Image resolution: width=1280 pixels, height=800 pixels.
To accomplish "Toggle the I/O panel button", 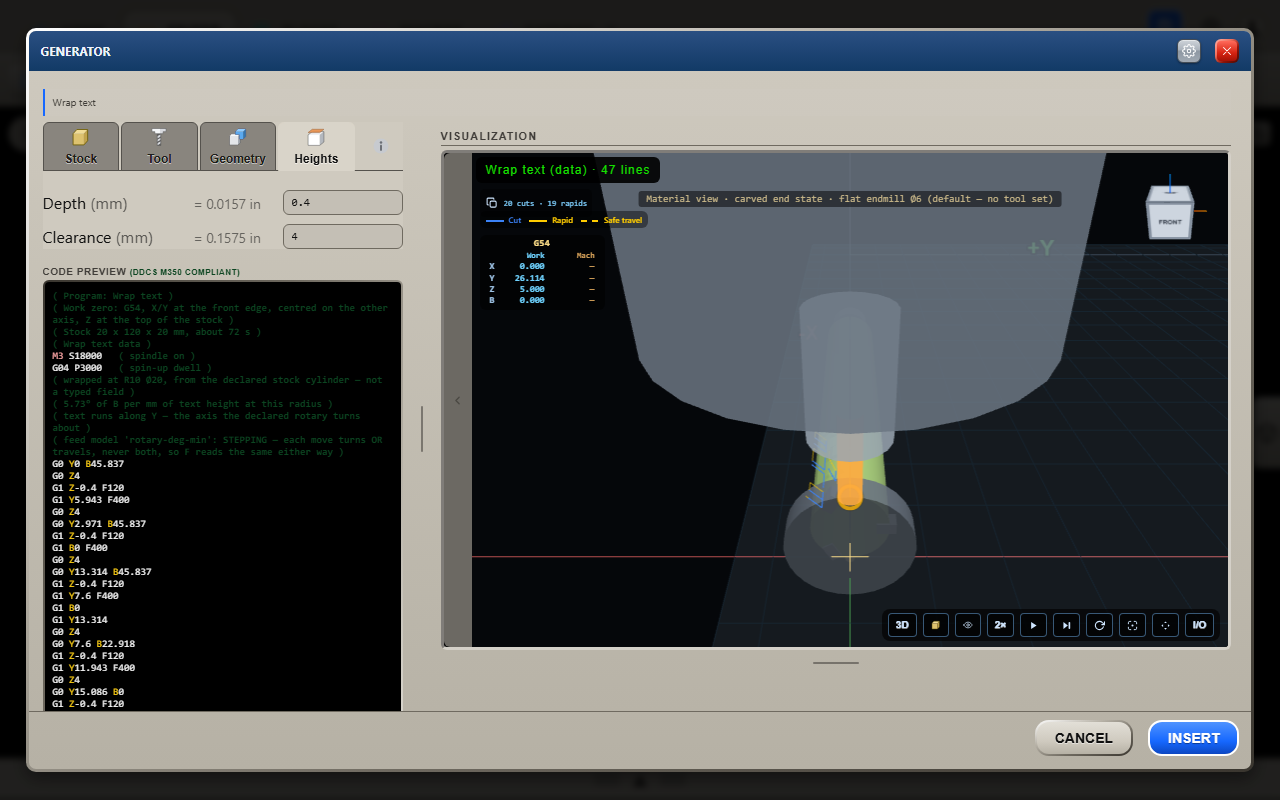I will (x=1199, y=625).
